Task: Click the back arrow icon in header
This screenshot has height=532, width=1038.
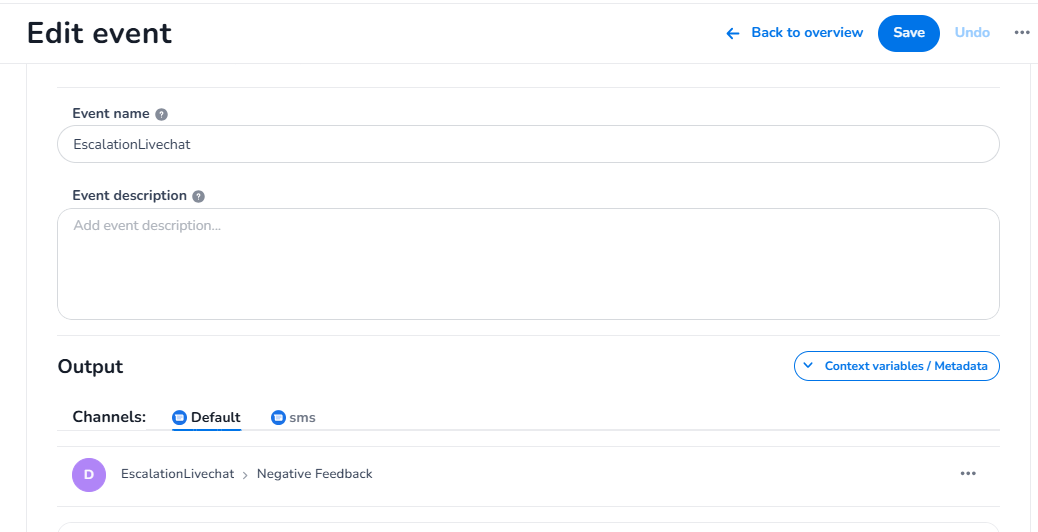Action: tap(733, 33)
